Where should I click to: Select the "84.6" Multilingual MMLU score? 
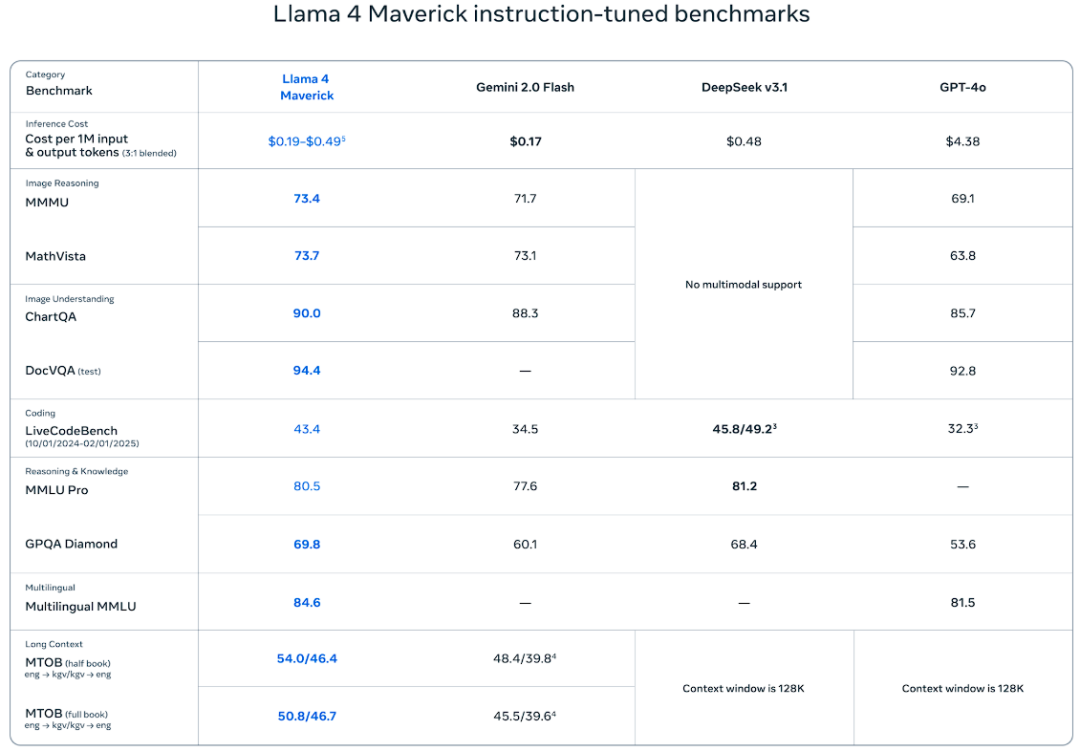pos(307,603)
